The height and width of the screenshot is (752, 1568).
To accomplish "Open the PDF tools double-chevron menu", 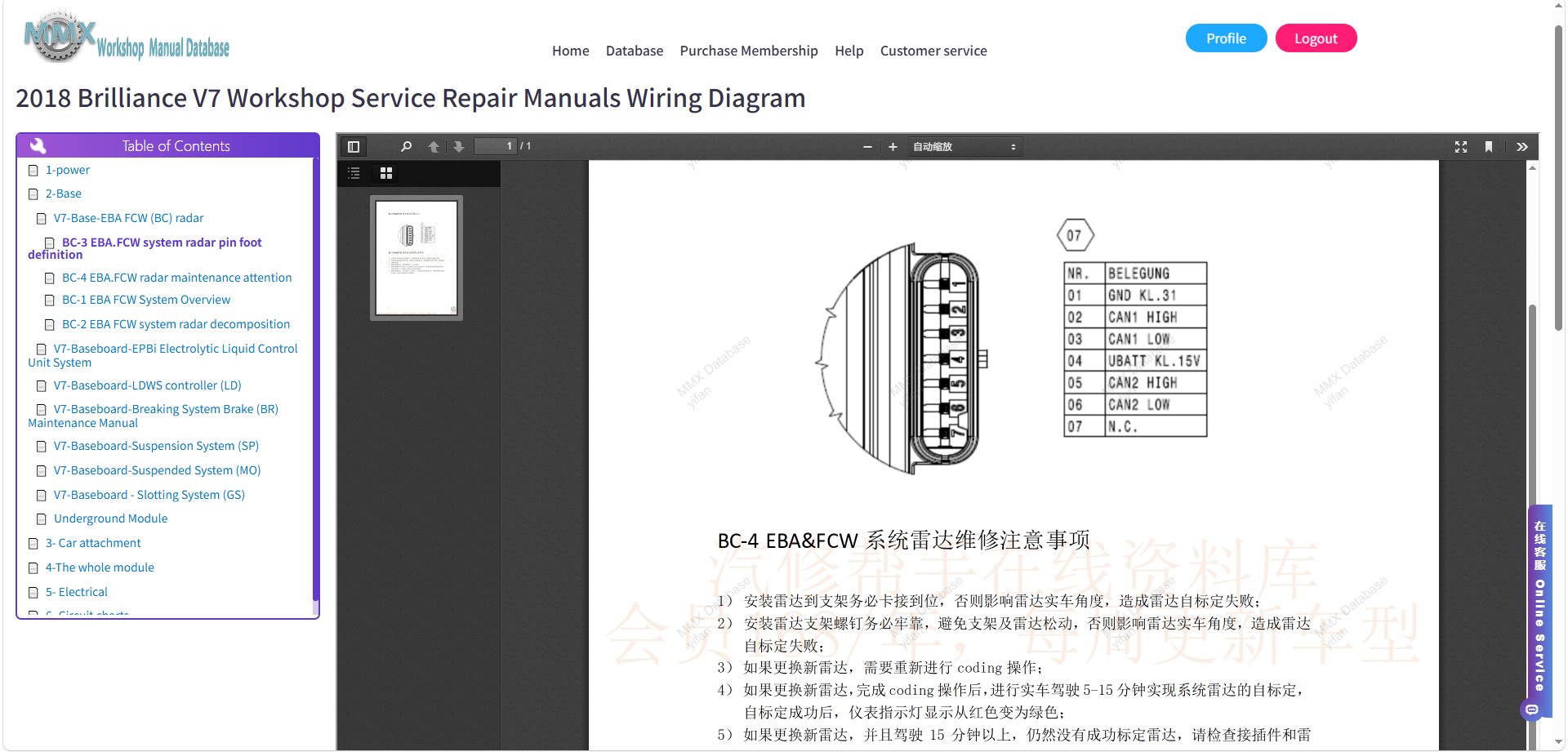I will [x=1522, y=147].
